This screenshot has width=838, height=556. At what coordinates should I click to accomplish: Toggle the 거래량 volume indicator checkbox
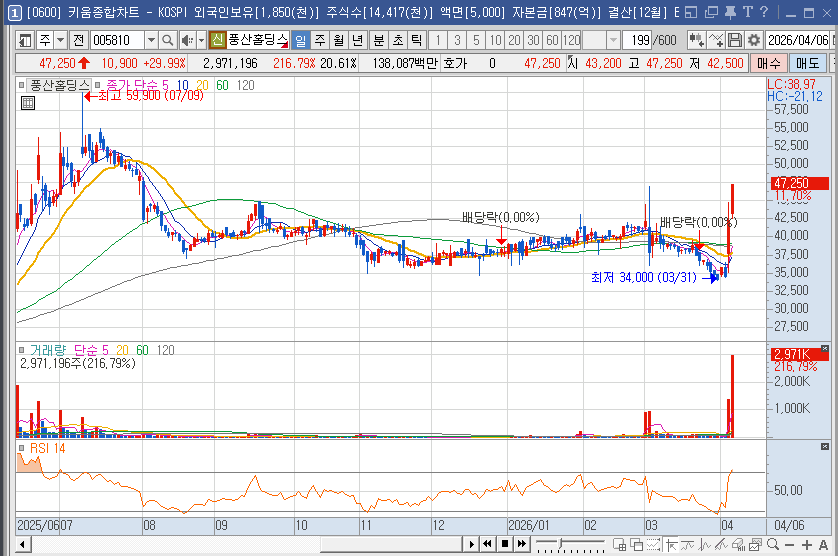click(21, 350)
